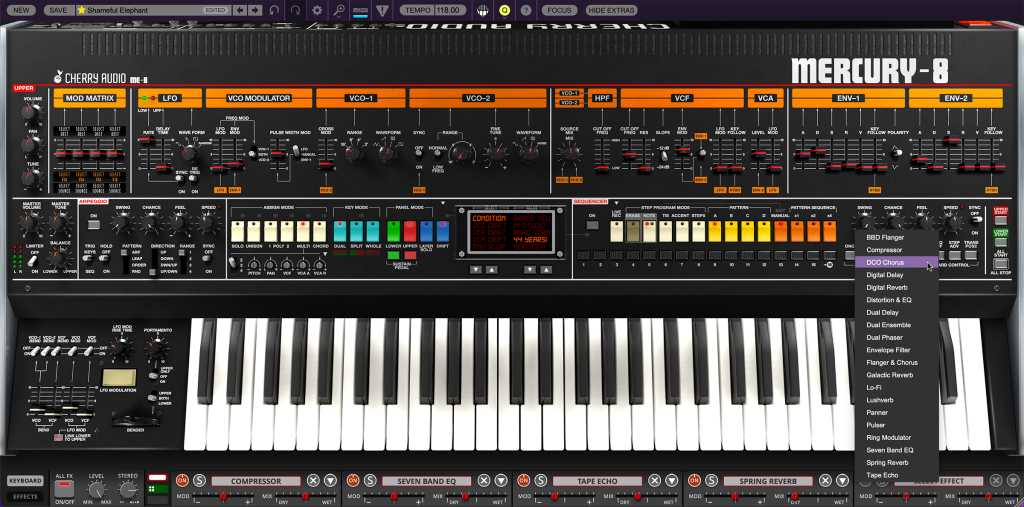Remove the Spring Reverb effect
This screenshot has width=1024, height=507.
tap(826, 480)
